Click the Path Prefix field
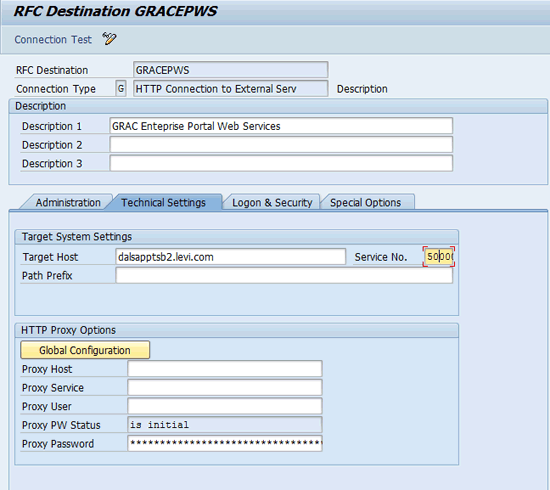This screenshot has width=550, height=490. pos(284,275)
